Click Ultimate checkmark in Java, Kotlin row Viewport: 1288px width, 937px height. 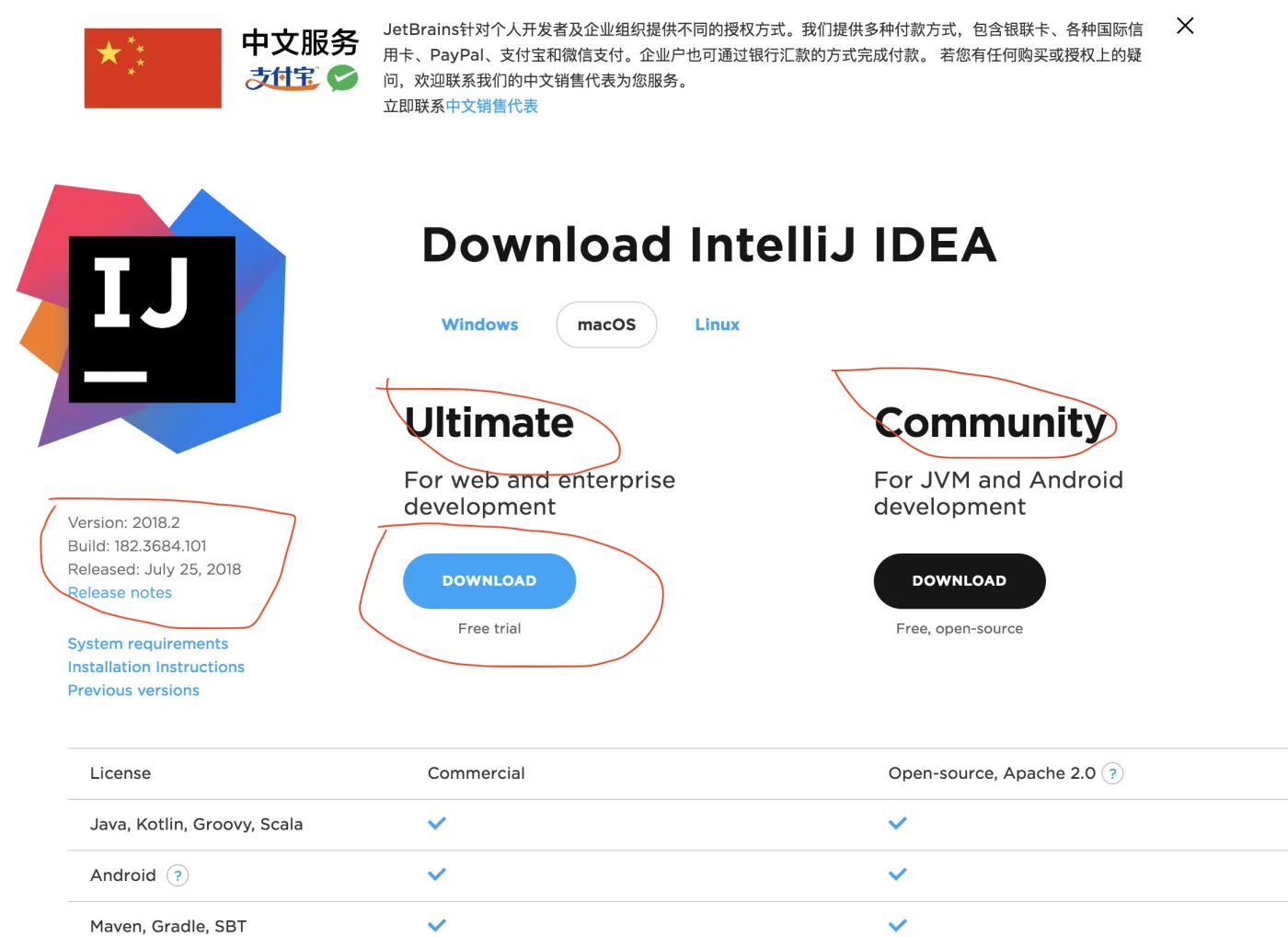[437, 823]
